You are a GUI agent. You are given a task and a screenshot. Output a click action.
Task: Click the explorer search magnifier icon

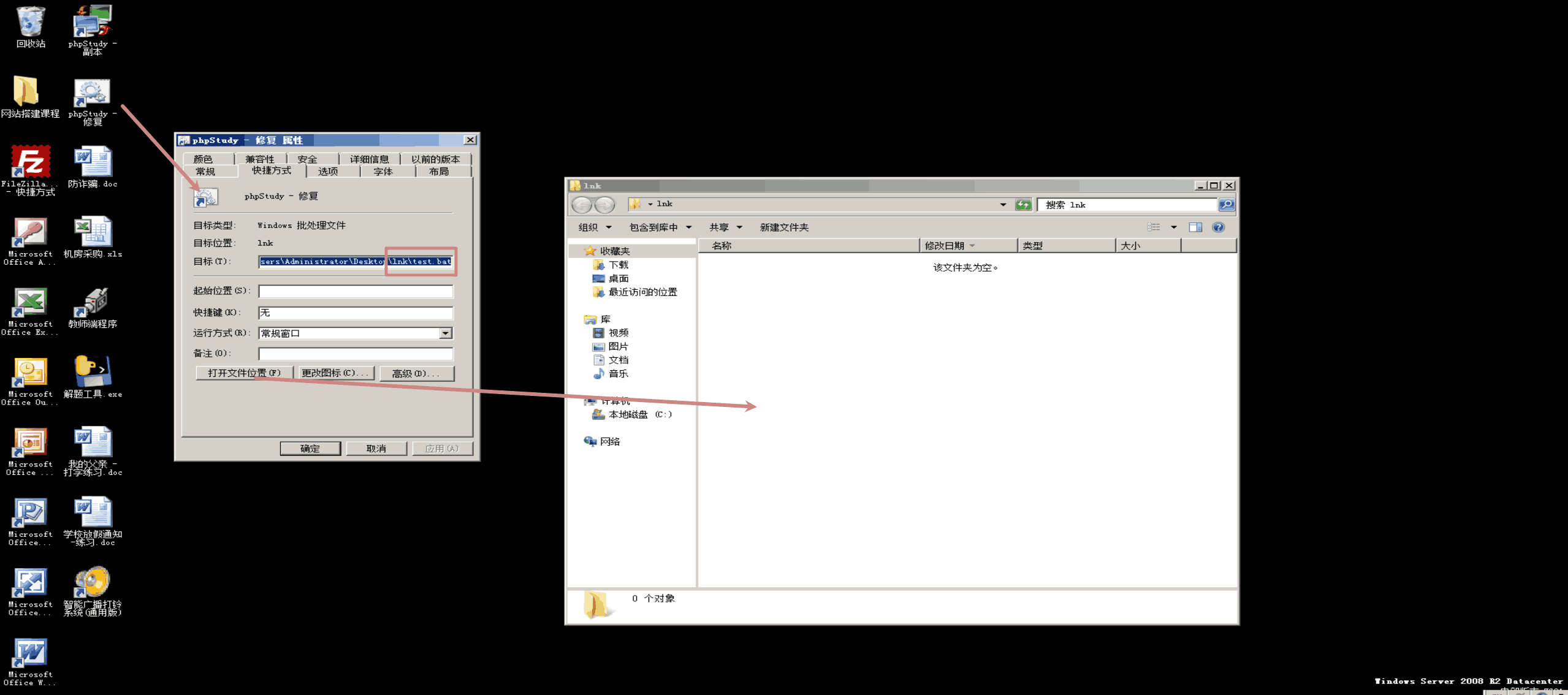1226,205
